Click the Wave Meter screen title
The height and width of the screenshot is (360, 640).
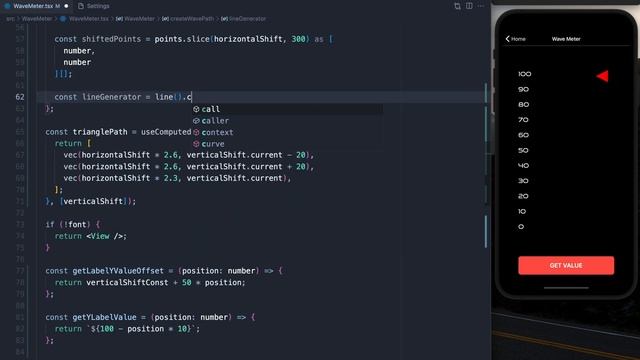566,39
